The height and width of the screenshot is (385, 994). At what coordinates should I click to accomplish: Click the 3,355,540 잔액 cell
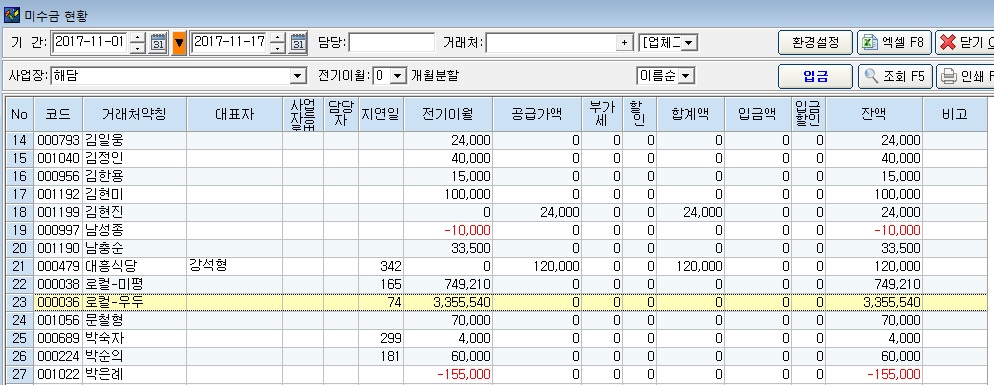tap(874, 302)
